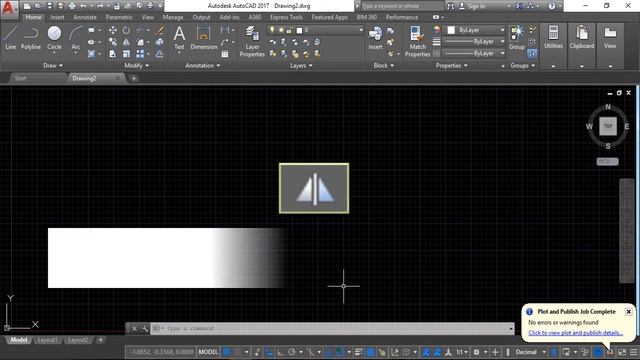Viewport: 640px width, 360px height.
Task: Open the Express Tools ribbon tab
Action: click(x=286, y=17)
